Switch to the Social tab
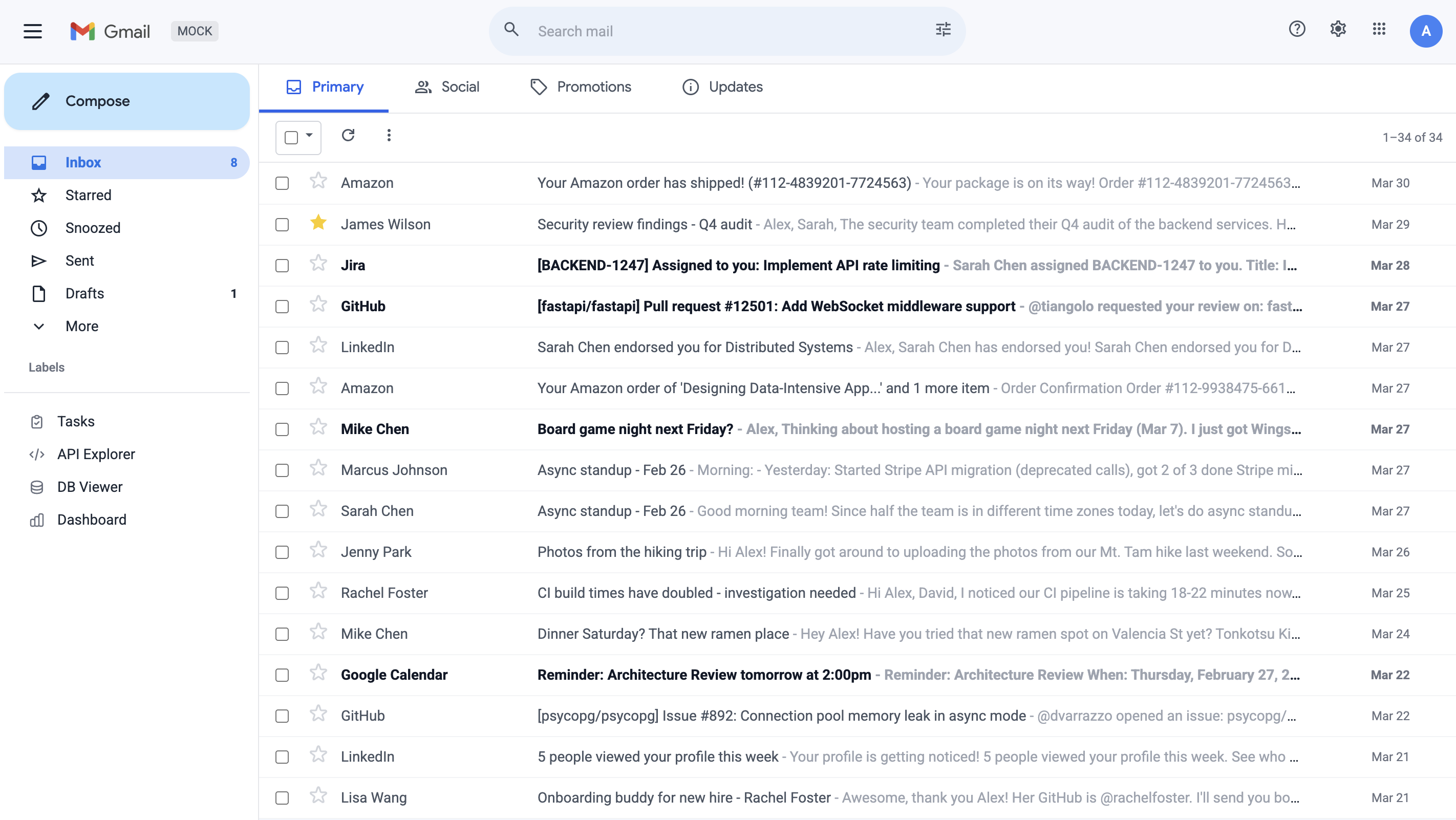The height and width of the screenshot is (820, 1456). pos(446,87)
